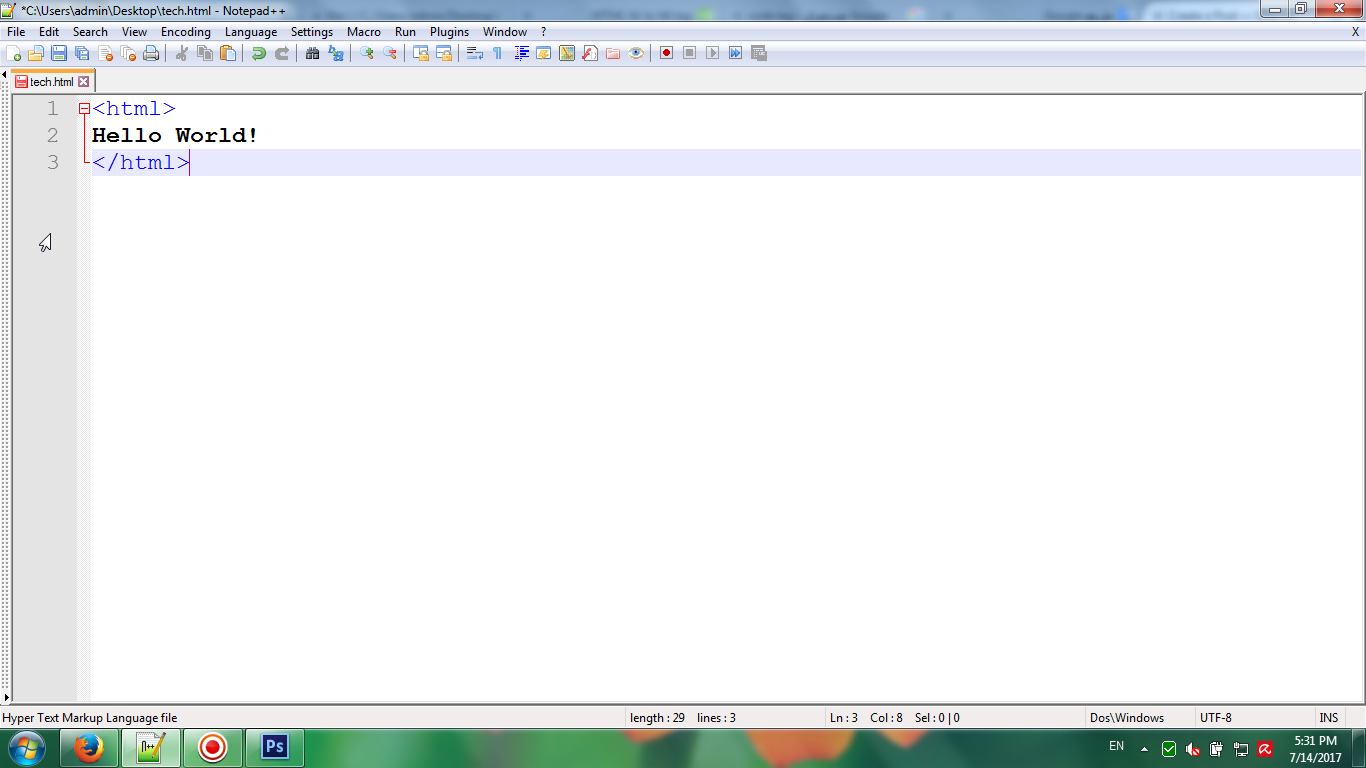Viewport: 1366px width, 768px height.
Task: Click the Save recorded macro icon
Action: tap(759, 53)
